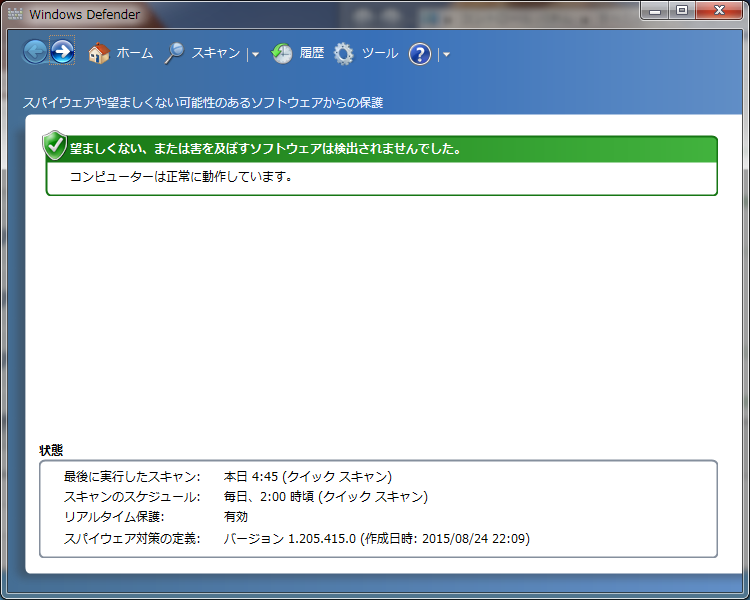Screen dimensions: 750x600
Task: Click the Windows Defender title bar icon
Action: (x=15, y=14)
